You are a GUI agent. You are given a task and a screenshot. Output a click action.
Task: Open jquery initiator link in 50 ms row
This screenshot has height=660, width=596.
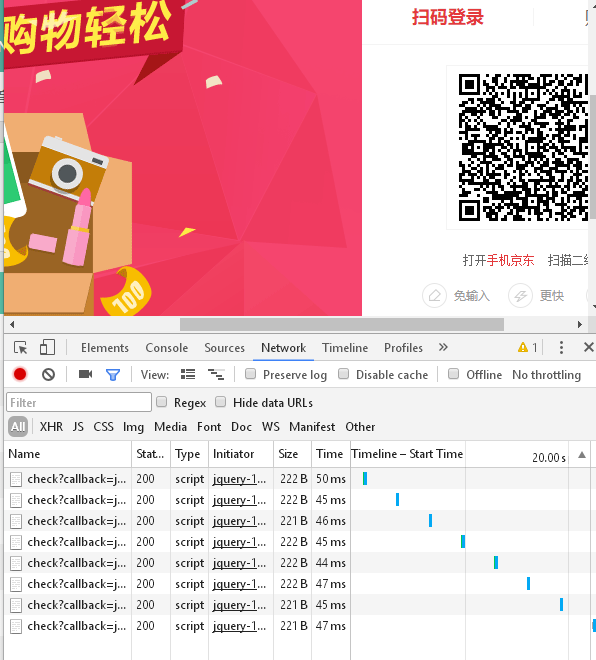[x=239, y=479]
